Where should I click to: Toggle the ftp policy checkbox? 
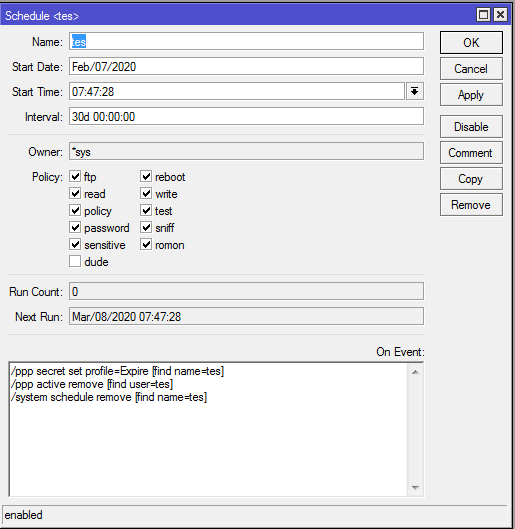[x=75, y=176]
